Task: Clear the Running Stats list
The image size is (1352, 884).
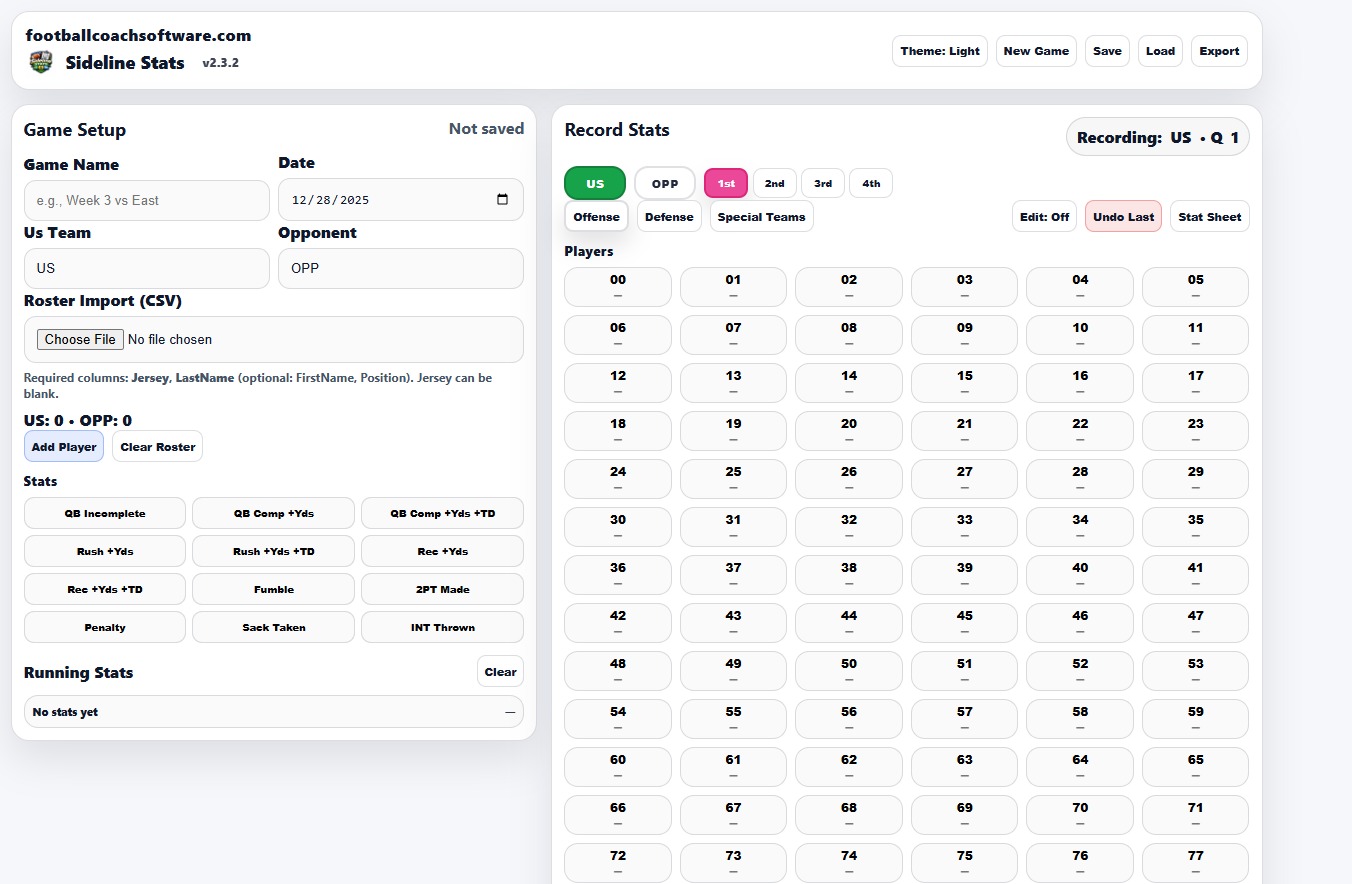Action: point(500,671)
